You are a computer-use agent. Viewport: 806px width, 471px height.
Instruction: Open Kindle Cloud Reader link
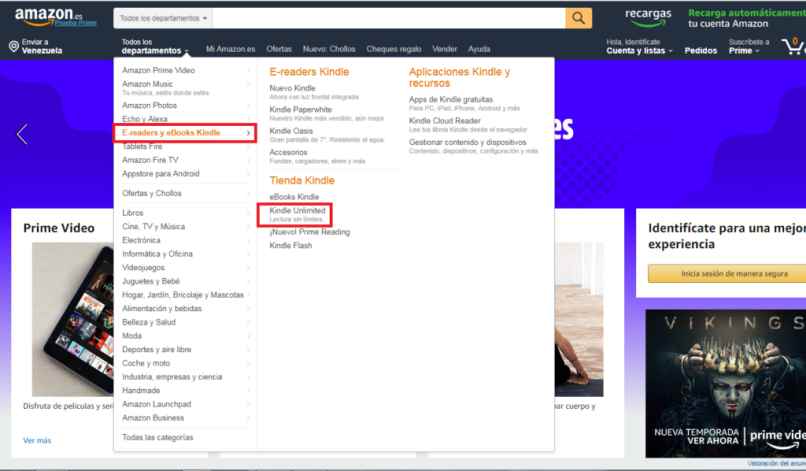click(445, 121)
